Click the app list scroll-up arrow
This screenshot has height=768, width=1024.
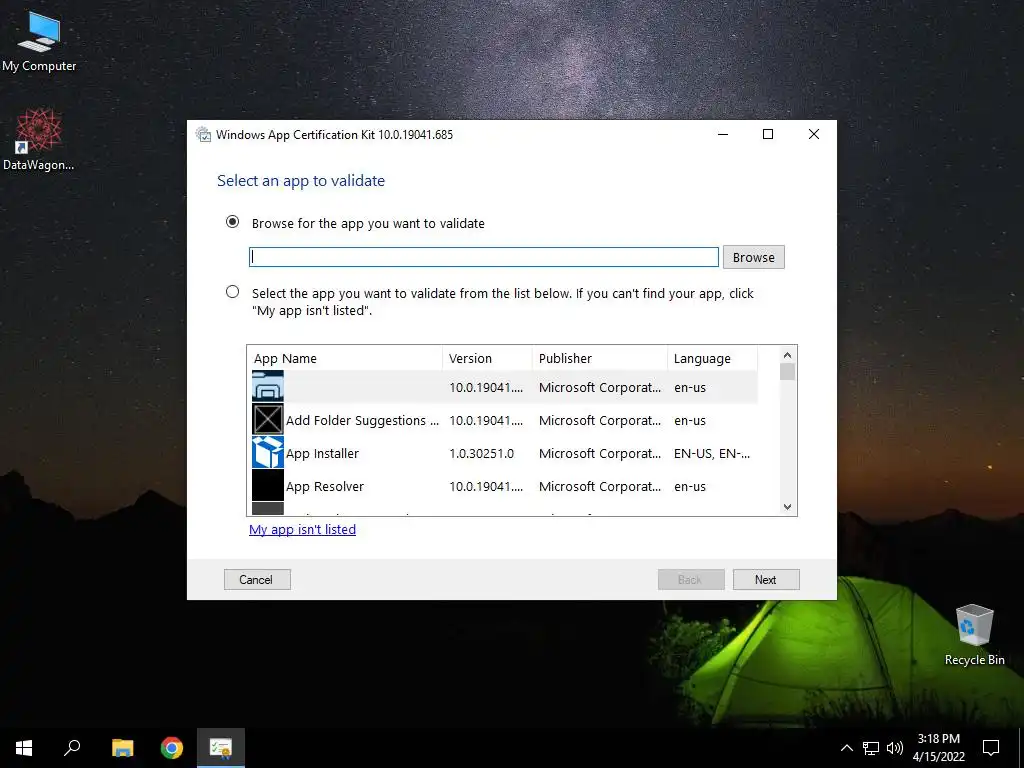tap(788, 355)
